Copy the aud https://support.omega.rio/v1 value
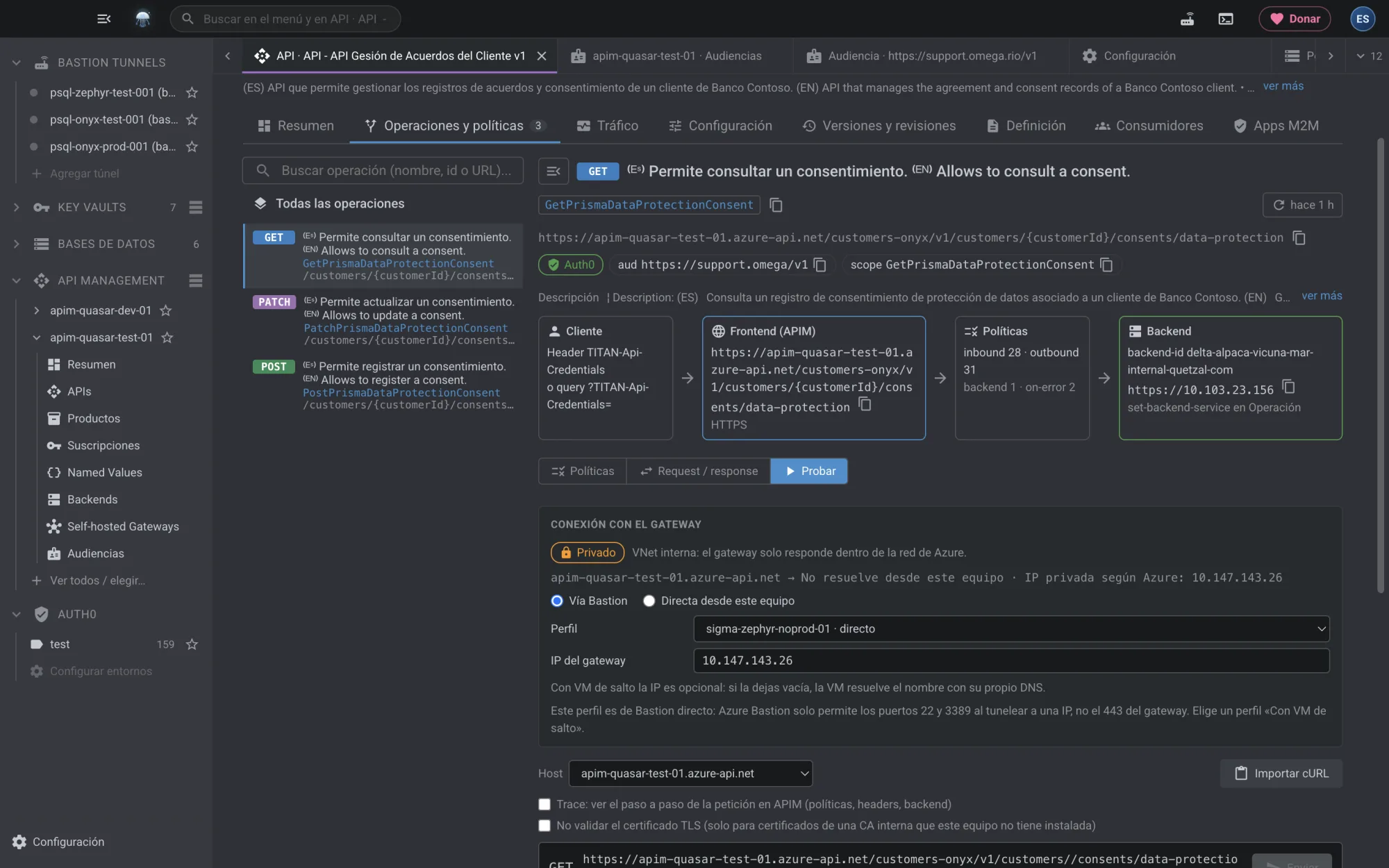Screen dimensions: 1389x868 (x=820, y=265)
